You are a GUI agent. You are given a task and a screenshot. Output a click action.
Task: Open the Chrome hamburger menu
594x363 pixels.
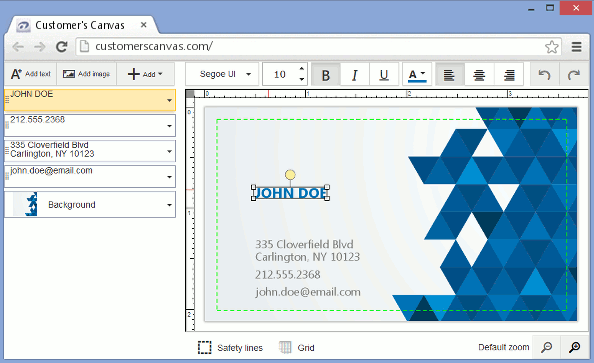click(x=577, y=47)
